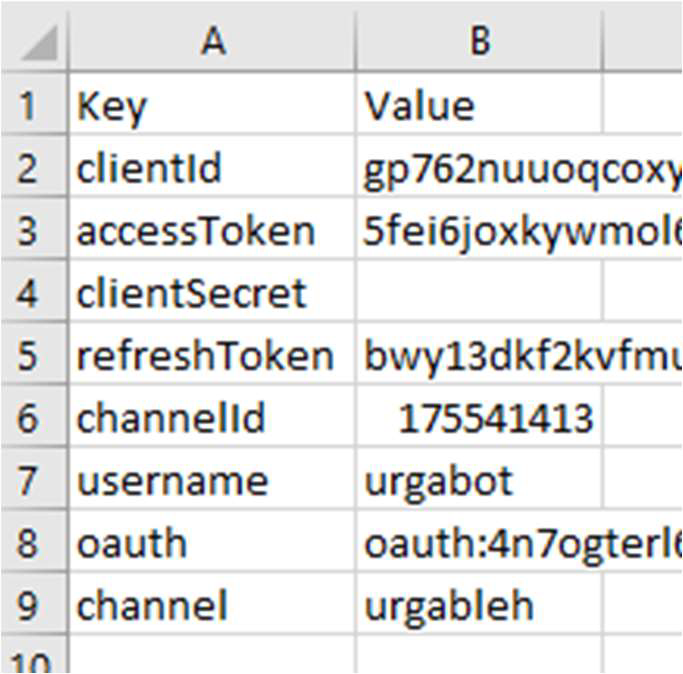This screenshot has height=674, width=683.
Task: Select row 1 header
Action: pos(28,105)
